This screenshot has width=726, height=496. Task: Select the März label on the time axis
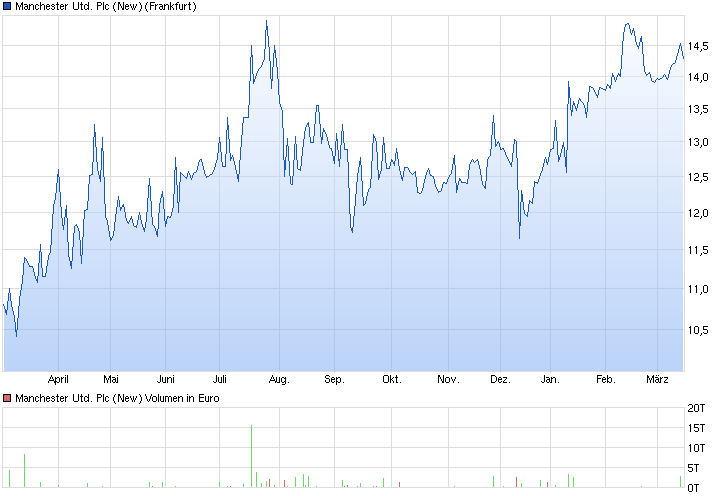coord(657,380)
